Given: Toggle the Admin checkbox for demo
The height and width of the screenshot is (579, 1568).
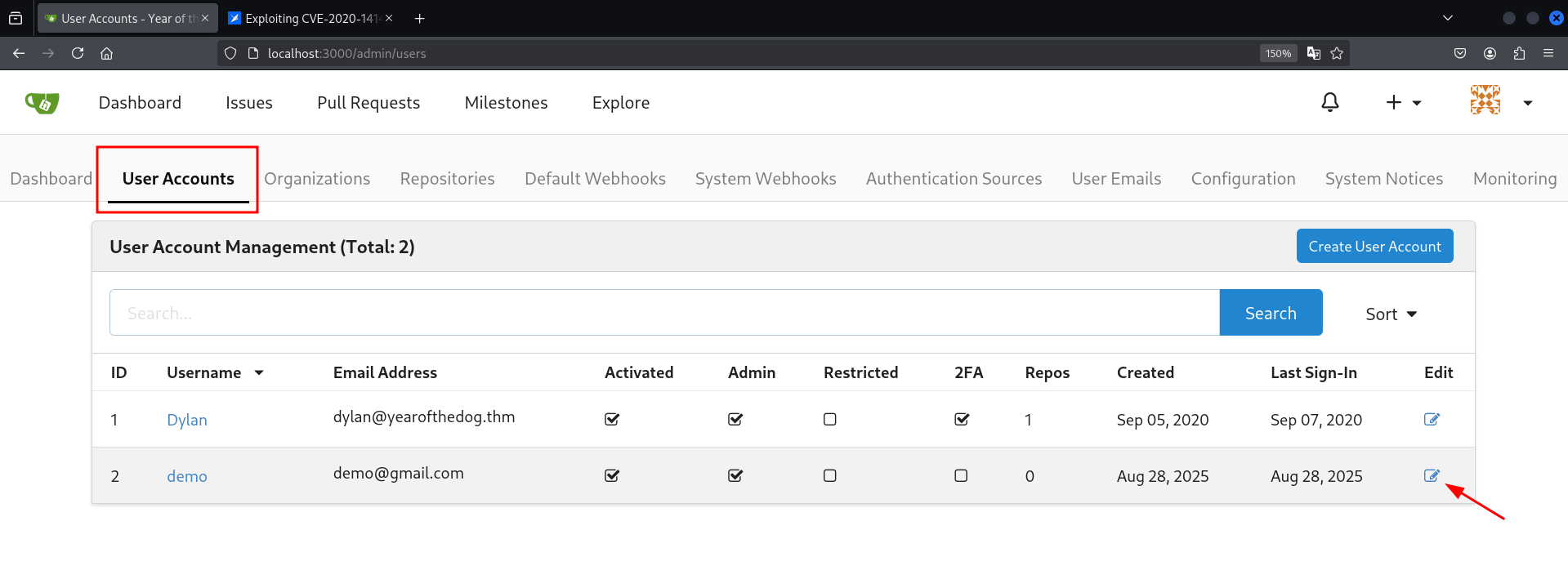Looking at the screenshot, I should click(x=735, y=475).
